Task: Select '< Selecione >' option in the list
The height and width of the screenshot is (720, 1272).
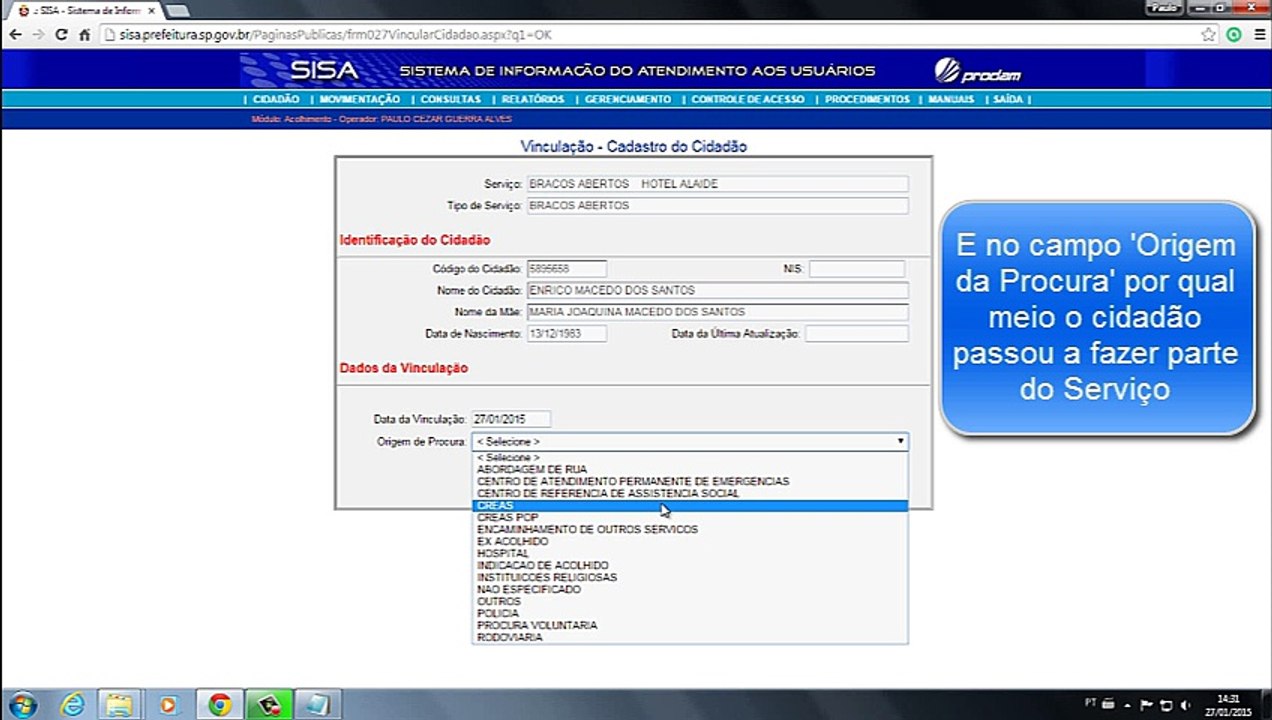Action: [690, 458]
